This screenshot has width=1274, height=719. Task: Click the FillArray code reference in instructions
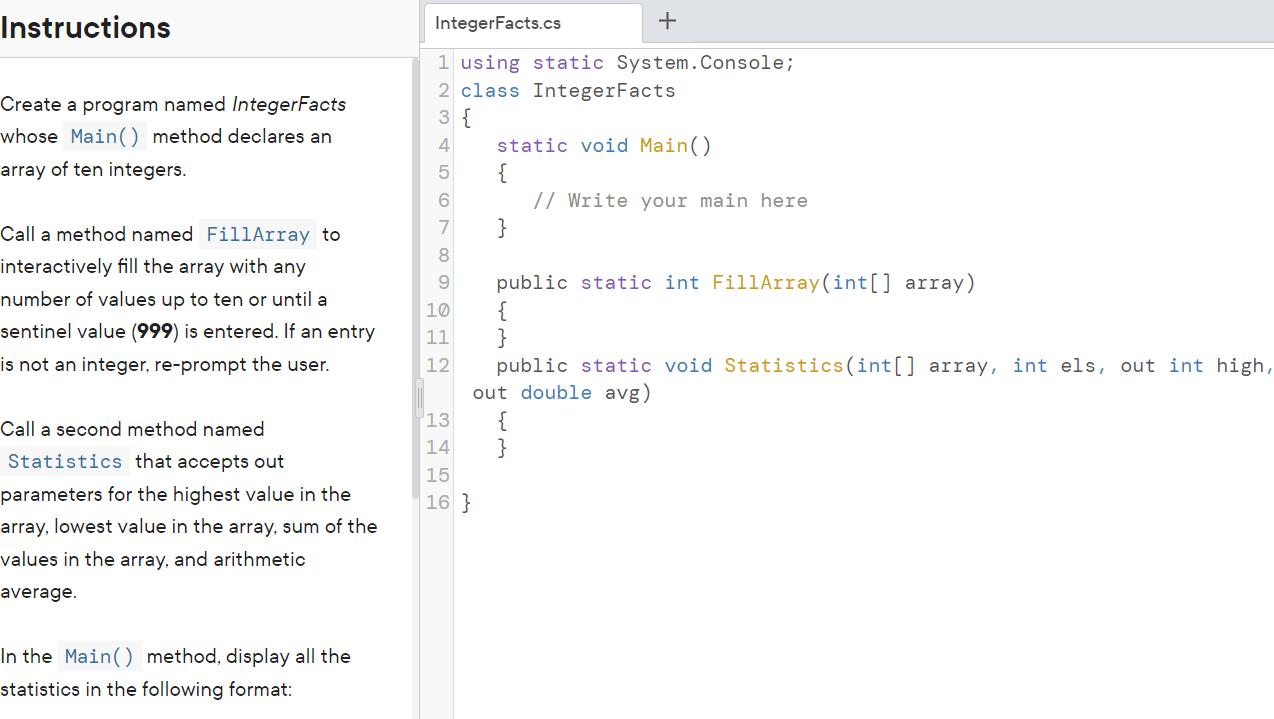[x=257, y=234]
